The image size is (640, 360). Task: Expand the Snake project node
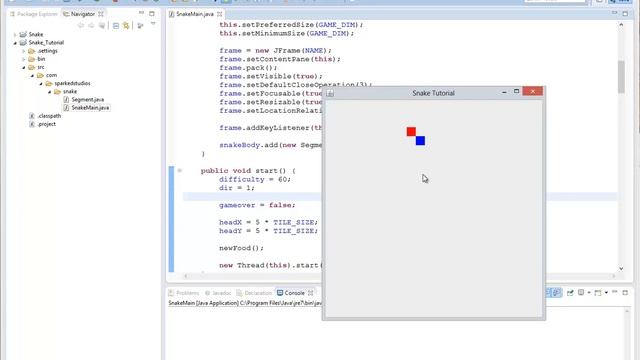[15, 35]
